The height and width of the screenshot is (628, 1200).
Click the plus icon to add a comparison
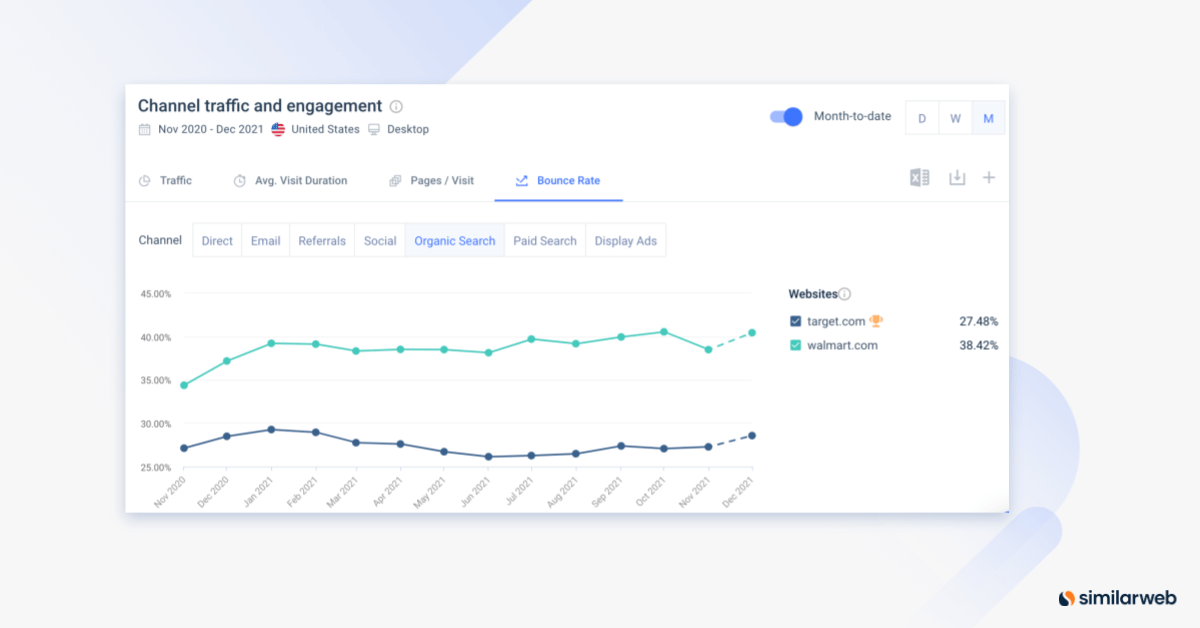click(989, 176)
